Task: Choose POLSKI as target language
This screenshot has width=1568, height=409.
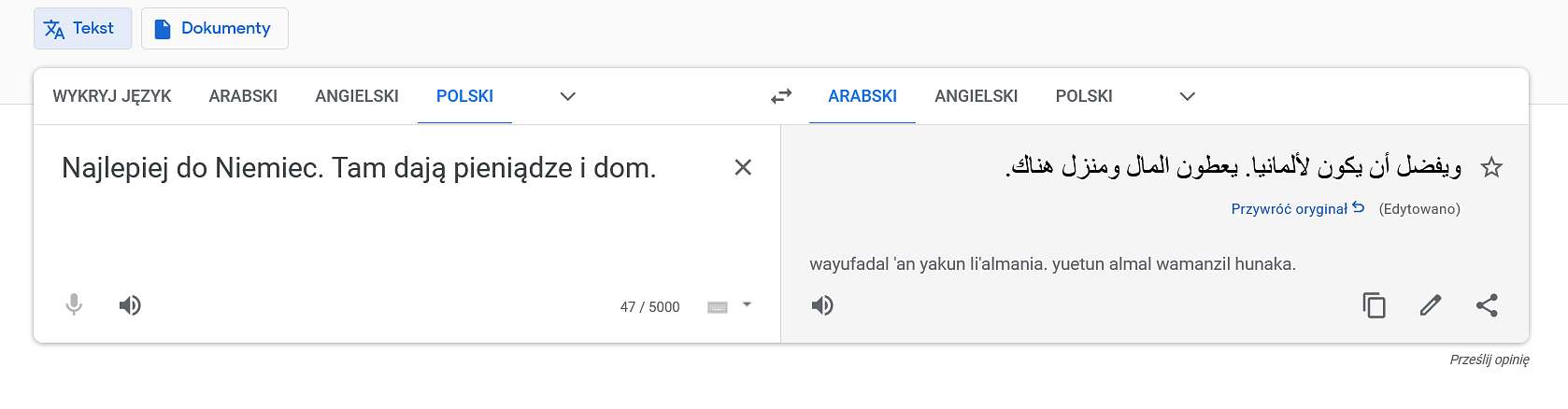Action: 1084,96
